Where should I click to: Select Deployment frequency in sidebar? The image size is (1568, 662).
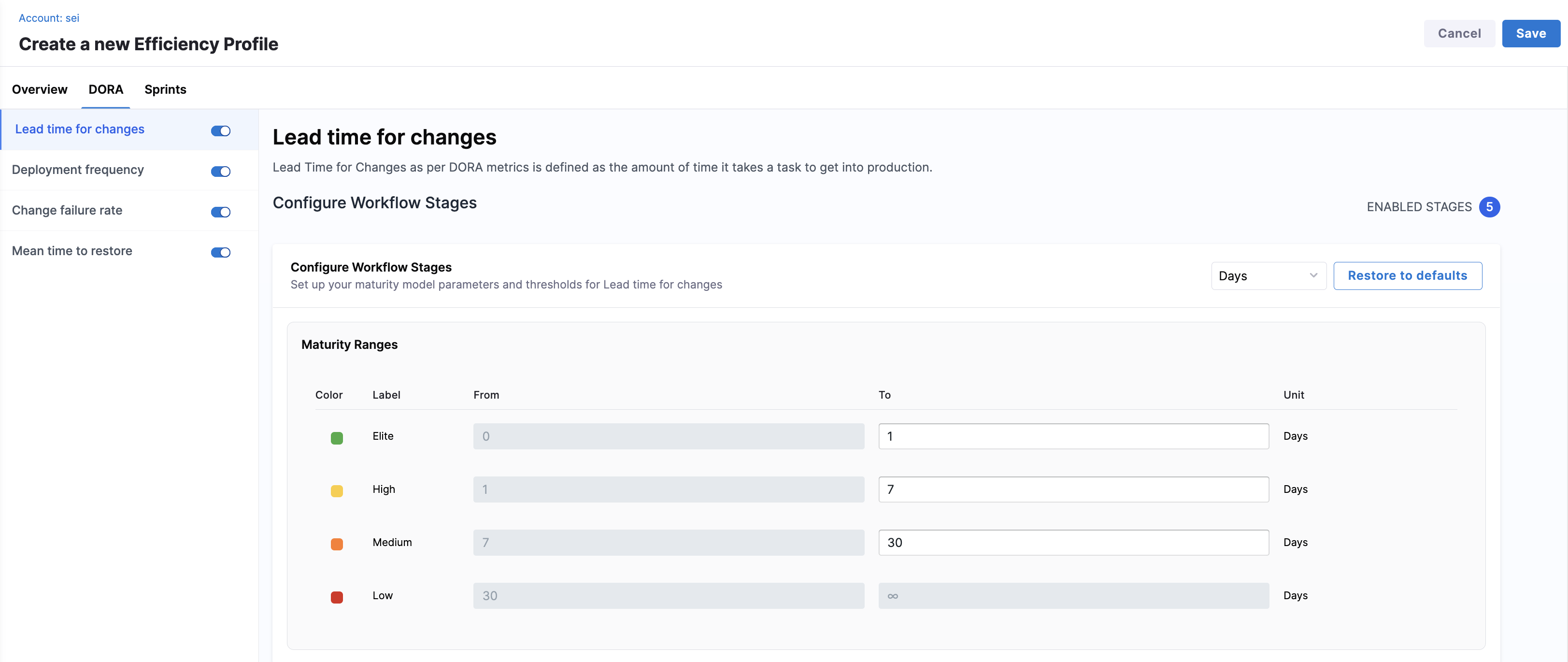(78, 170)
